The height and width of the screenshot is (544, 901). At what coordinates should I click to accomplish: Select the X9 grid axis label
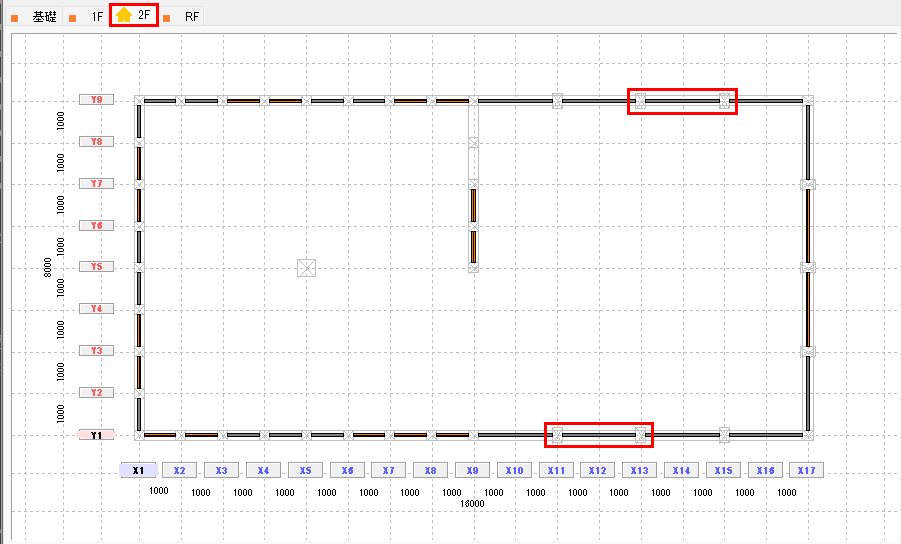tap(473, 470)
